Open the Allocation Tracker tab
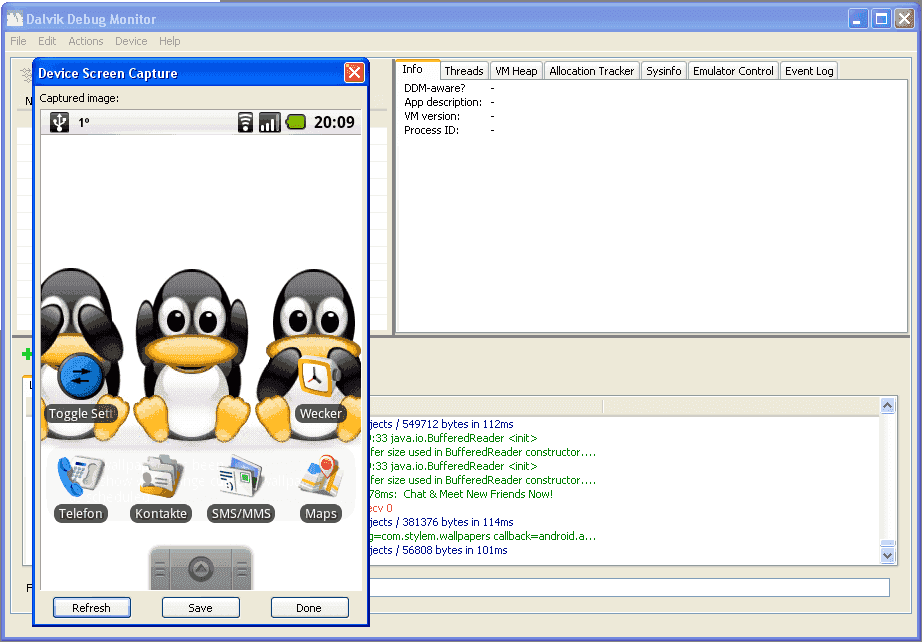 tap(592, 71)
